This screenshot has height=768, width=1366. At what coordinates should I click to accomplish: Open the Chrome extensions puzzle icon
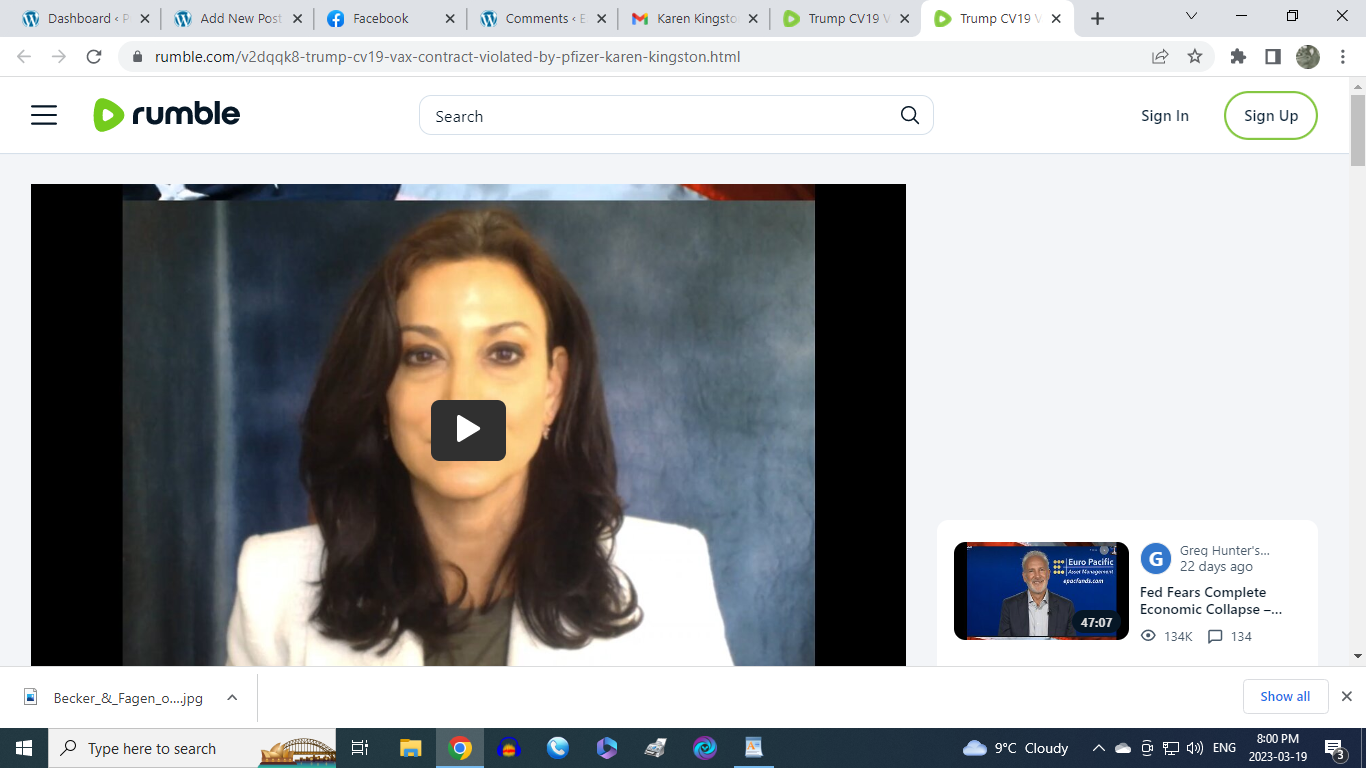tap(1238, 57)
